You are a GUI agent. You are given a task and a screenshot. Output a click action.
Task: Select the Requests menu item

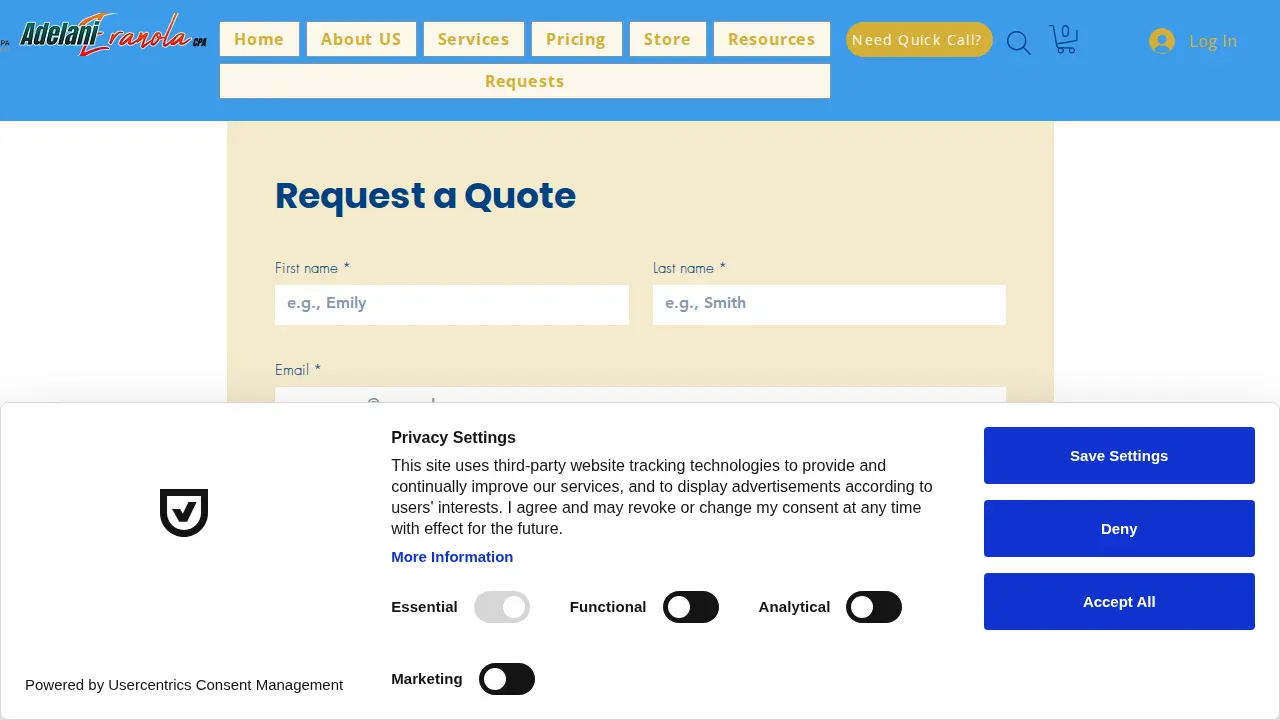click(x=525, y=81)
